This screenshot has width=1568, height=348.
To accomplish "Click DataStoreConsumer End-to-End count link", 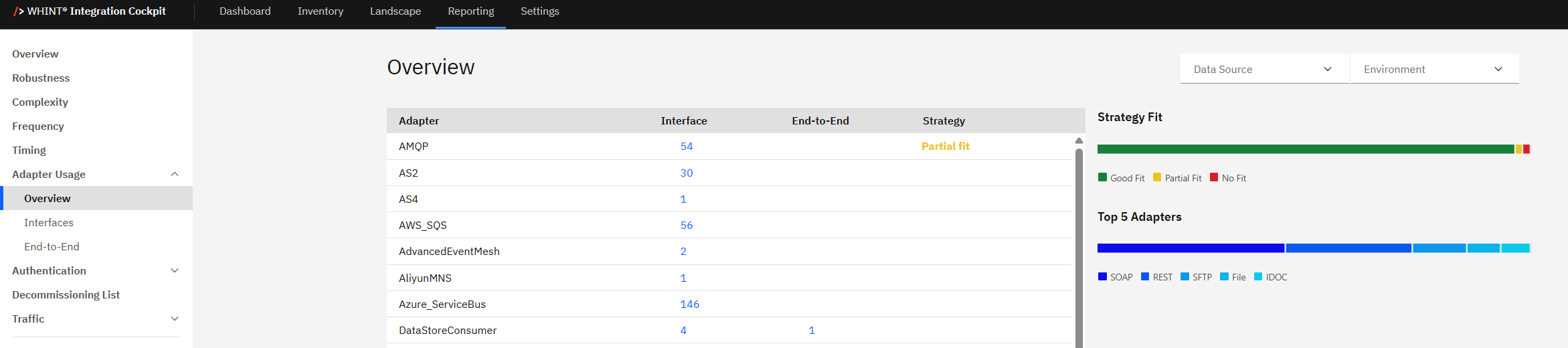I will (812, 331).
